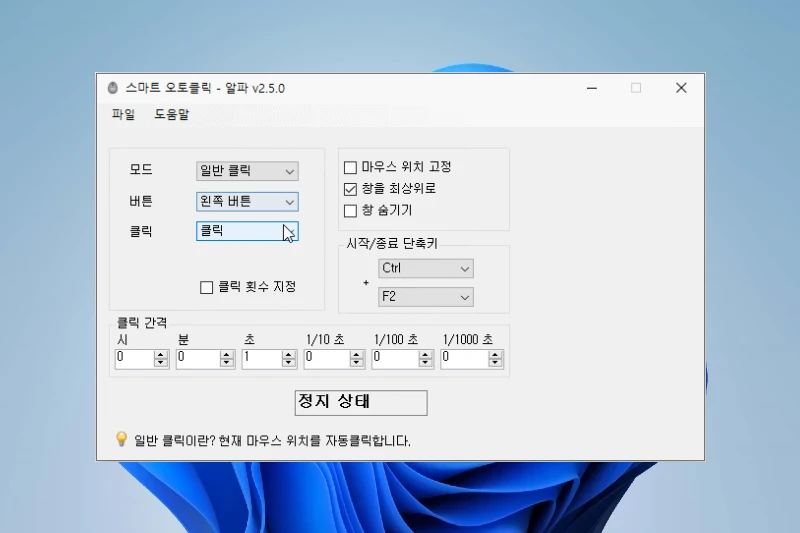Increase the 1/10 초 spinner value
The width and height of the screenshot is (800, 533).
coord(357,354)
